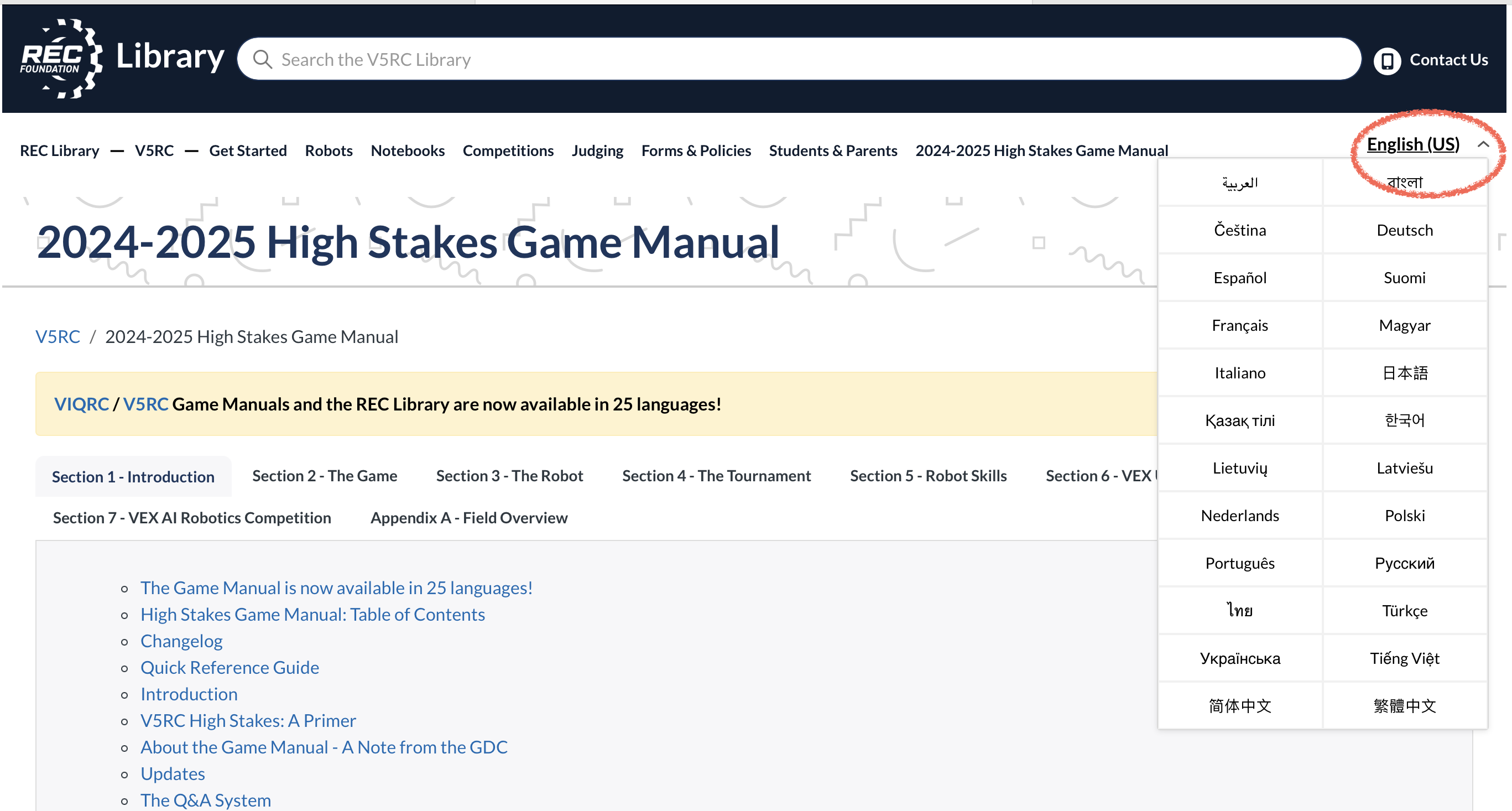The height and width of the screenshot is (811, 1512).
Task: Select Tiếng Việt language option
Action: [1405, 658]
